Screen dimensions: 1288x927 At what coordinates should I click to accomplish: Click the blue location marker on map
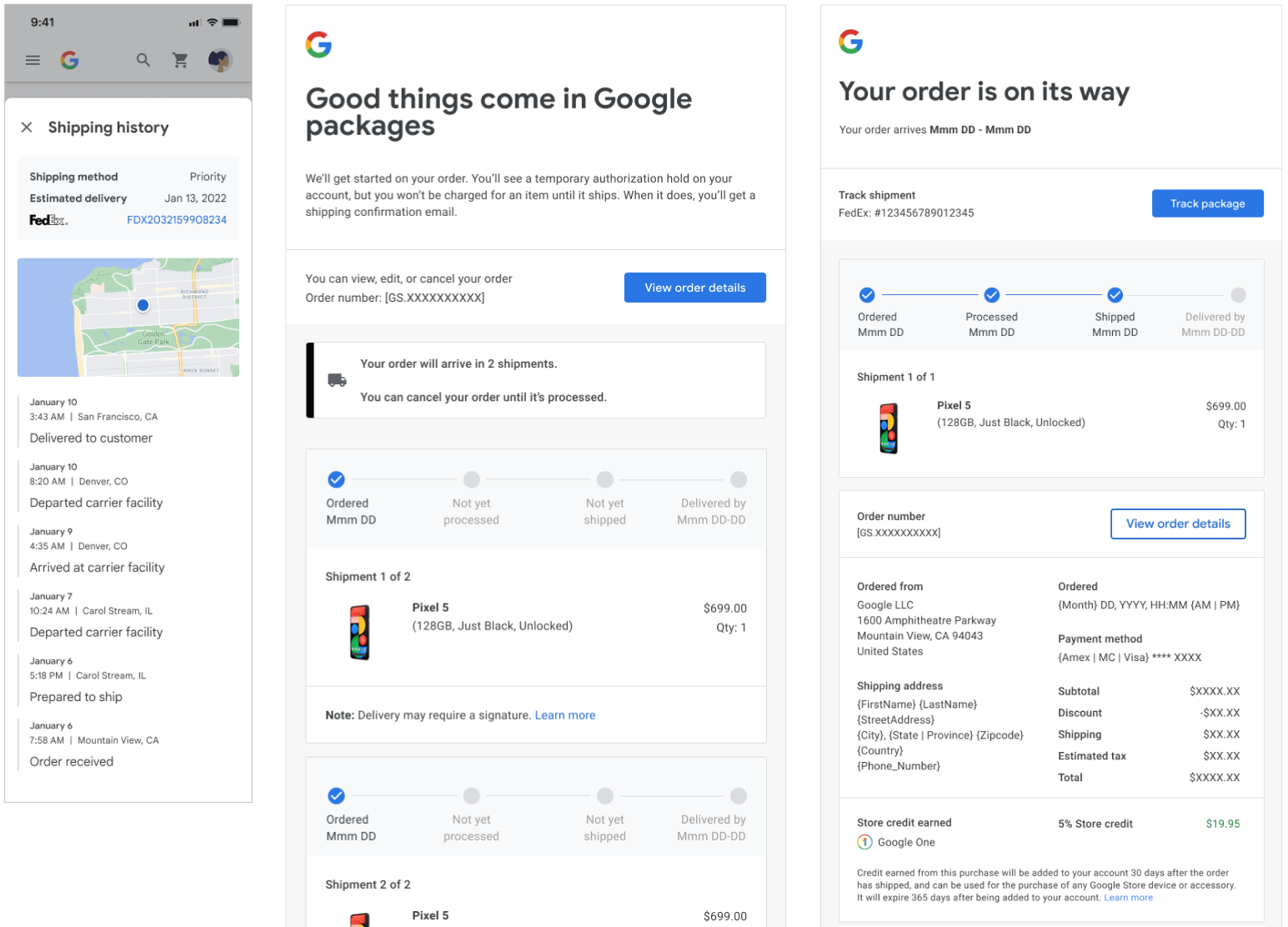(x=143, y=305)
